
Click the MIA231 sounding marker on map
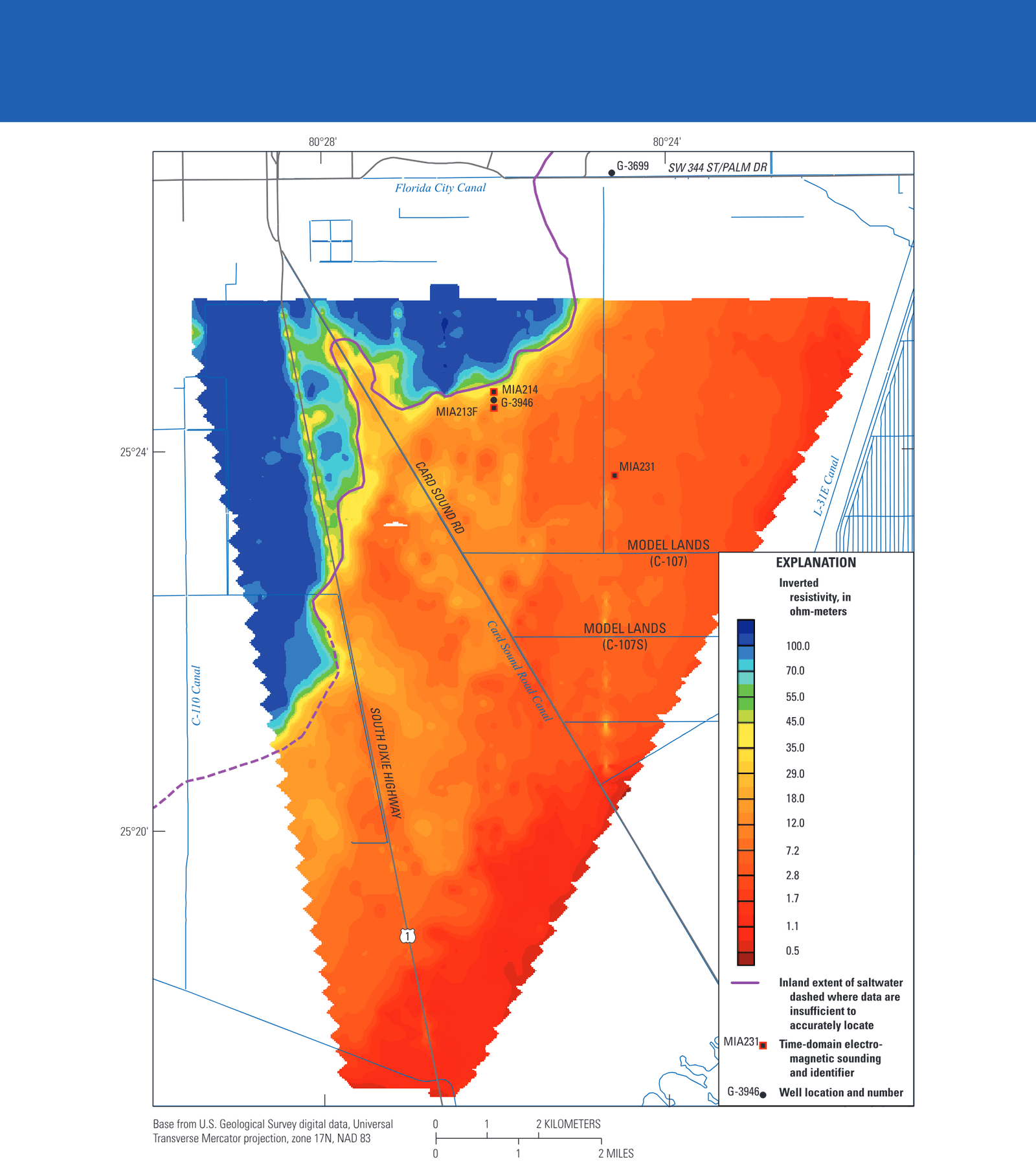[614, 475]
